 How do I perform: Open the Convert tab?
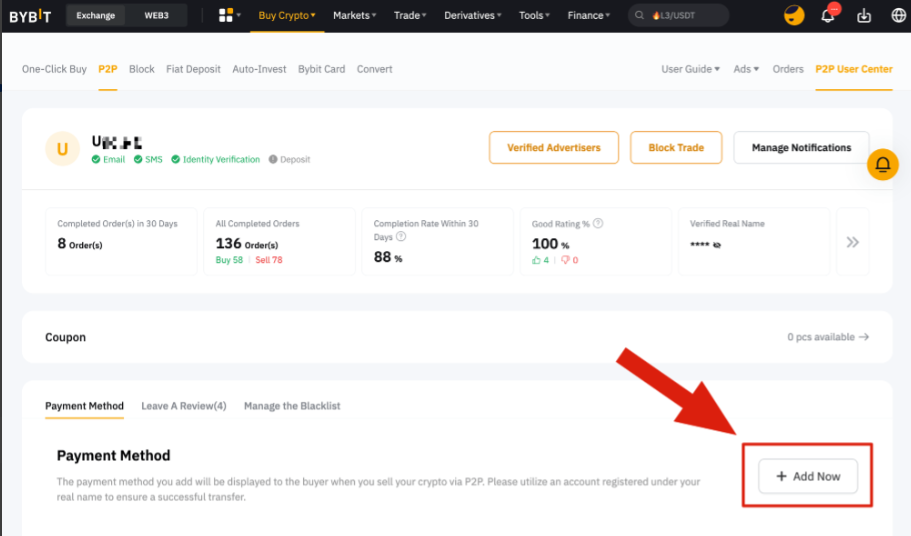pos(374,69)
